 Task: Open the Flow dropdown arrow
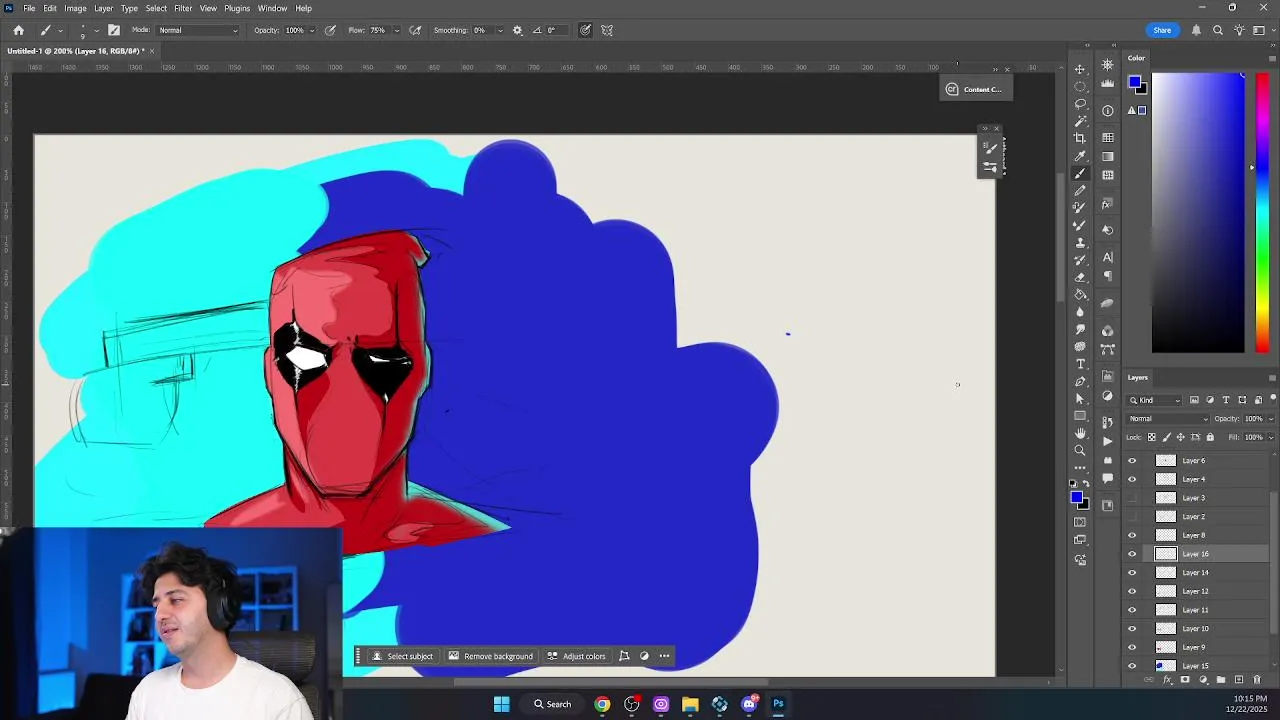coord(395,30)
